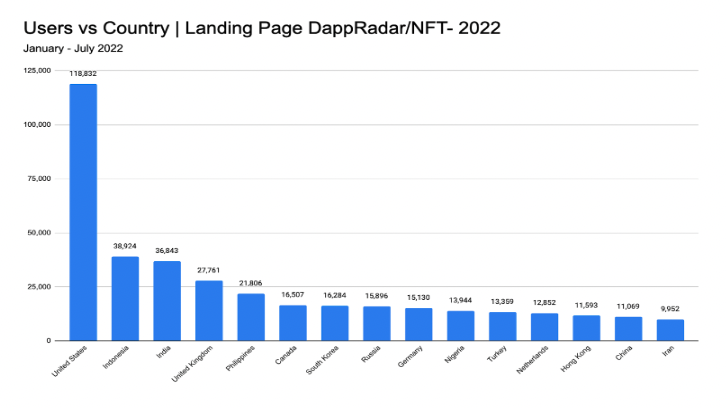726x408 pixels.
Task: Click the 25,000 y-axis tick label
Action: 39,287
